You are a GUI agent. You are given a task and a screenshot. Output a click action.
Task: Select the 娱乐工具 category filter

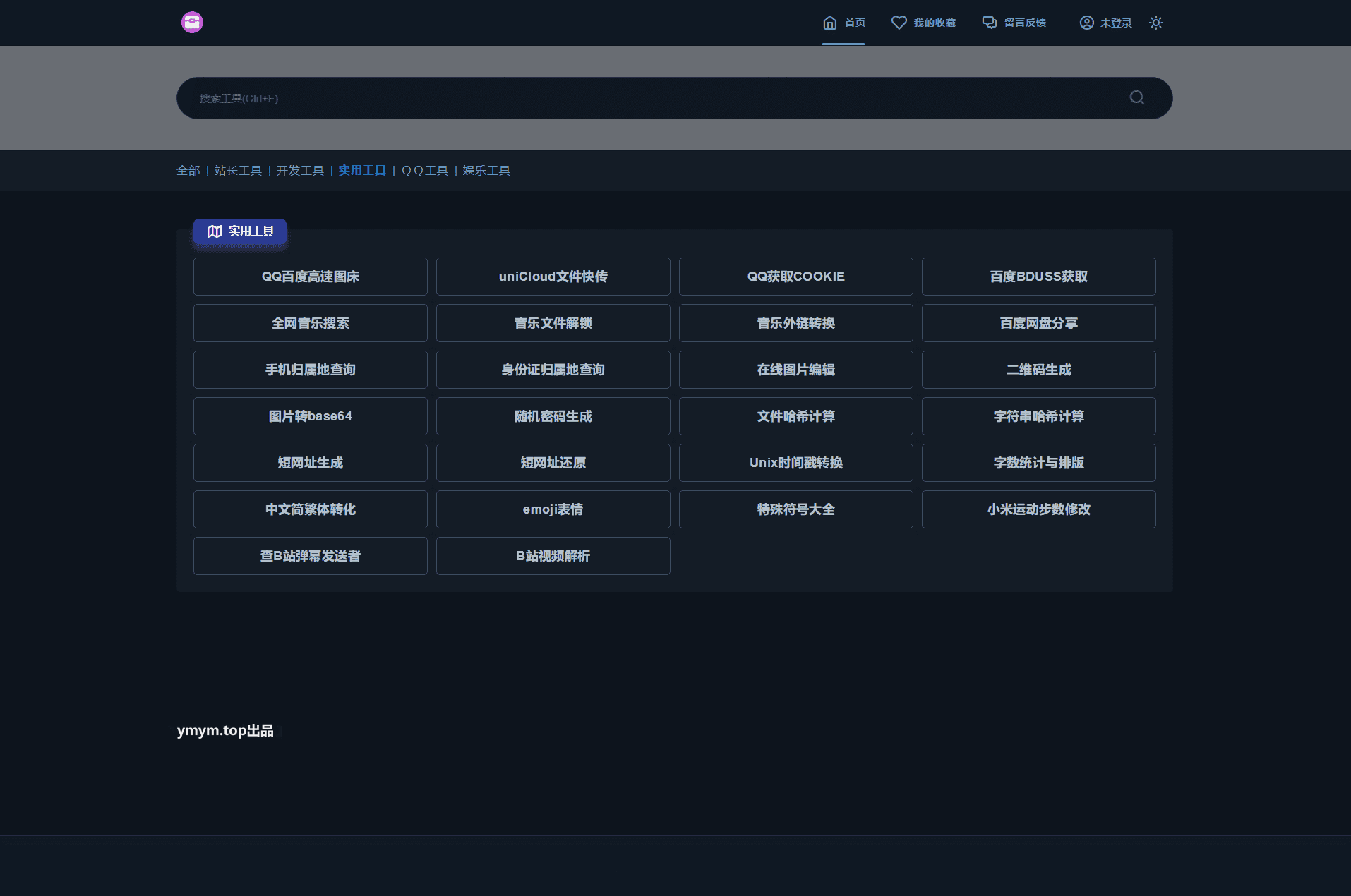(x=486, y=171)
